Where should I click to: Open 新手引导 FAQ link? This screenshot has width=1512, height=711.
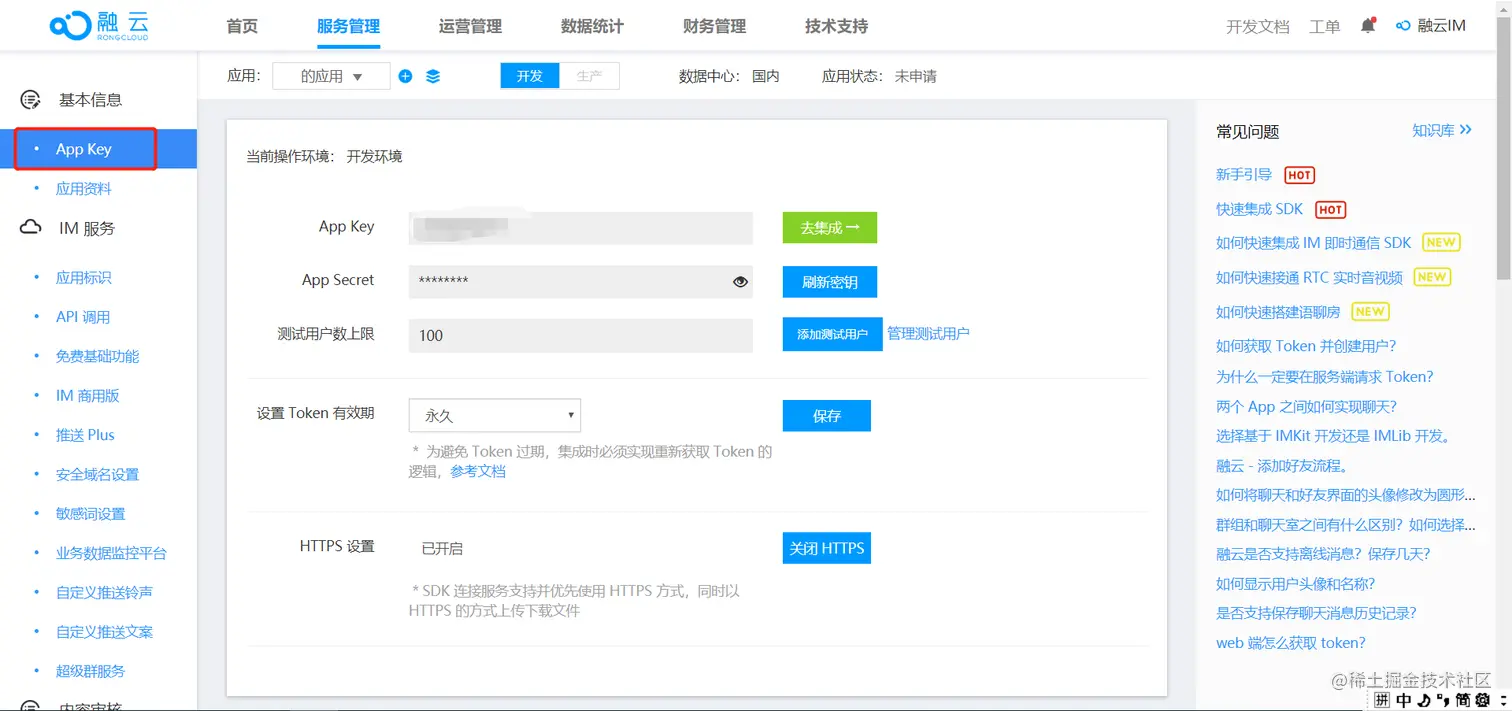pyautogui.click(x=1244, y=175)
